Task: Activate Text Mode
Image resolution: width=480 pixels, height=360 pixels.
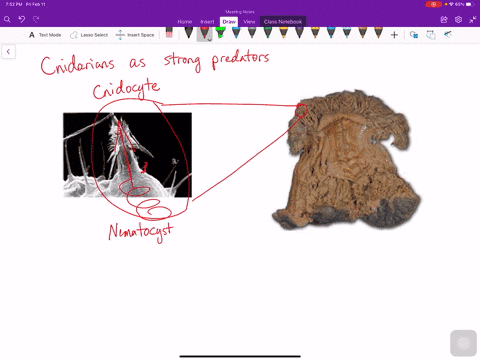Action: [x=45, y=35]
